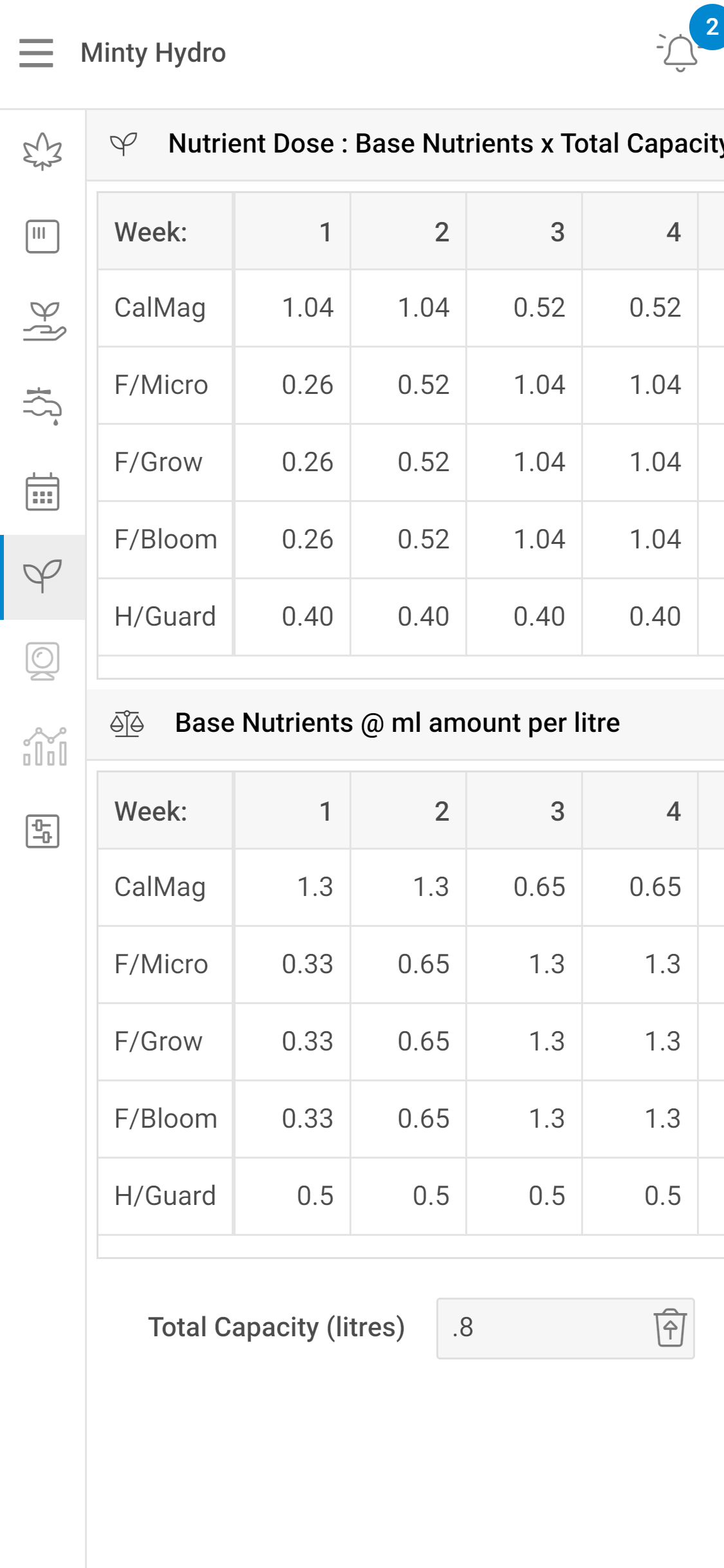724x1568 pixels.
Task: Open the water tap sidebar section
Action: 42,406
